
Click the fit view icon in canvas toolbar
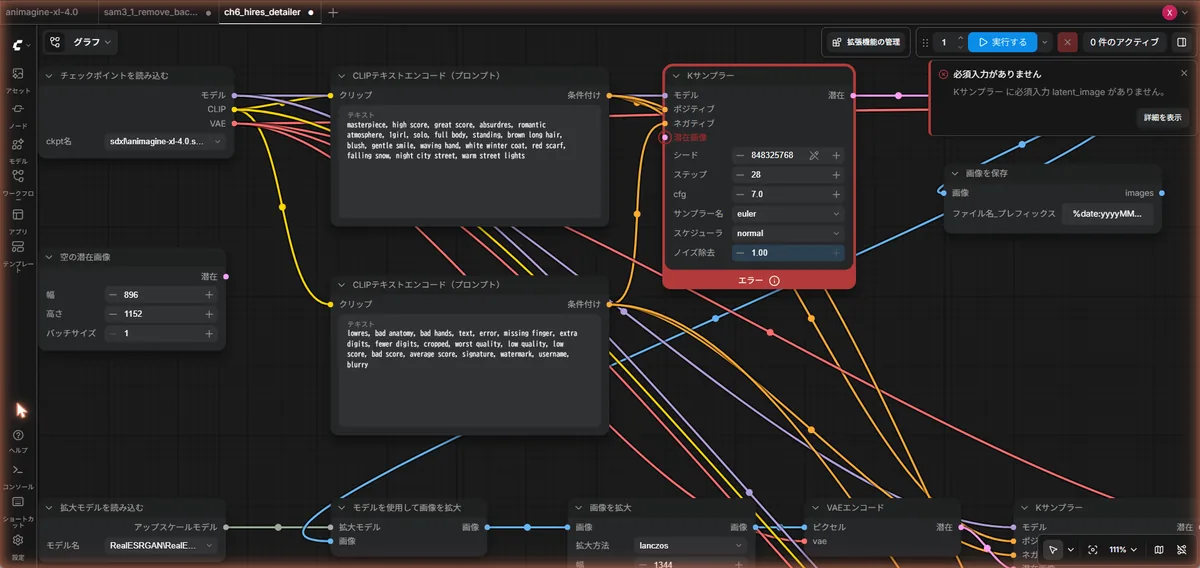point(1093,549)
